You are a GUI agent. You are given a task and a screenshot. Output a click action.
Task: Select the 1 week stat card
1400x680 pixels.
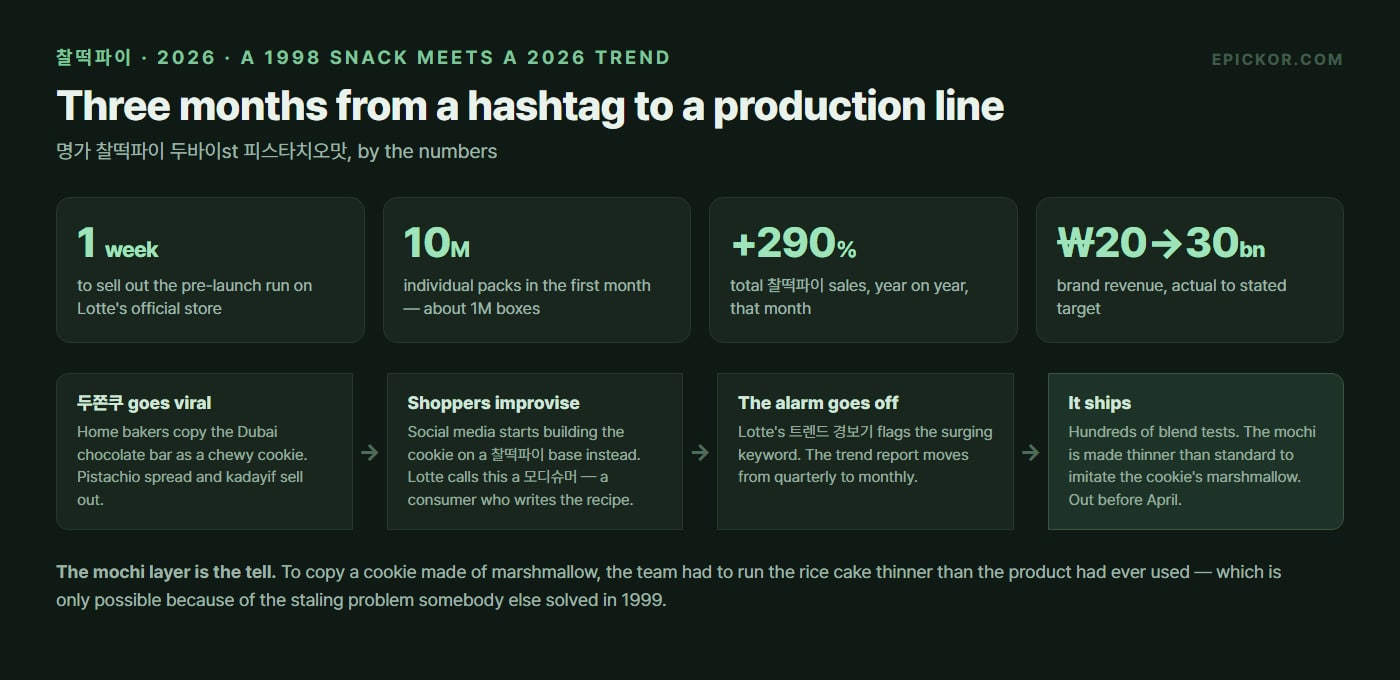coord(210,270)
